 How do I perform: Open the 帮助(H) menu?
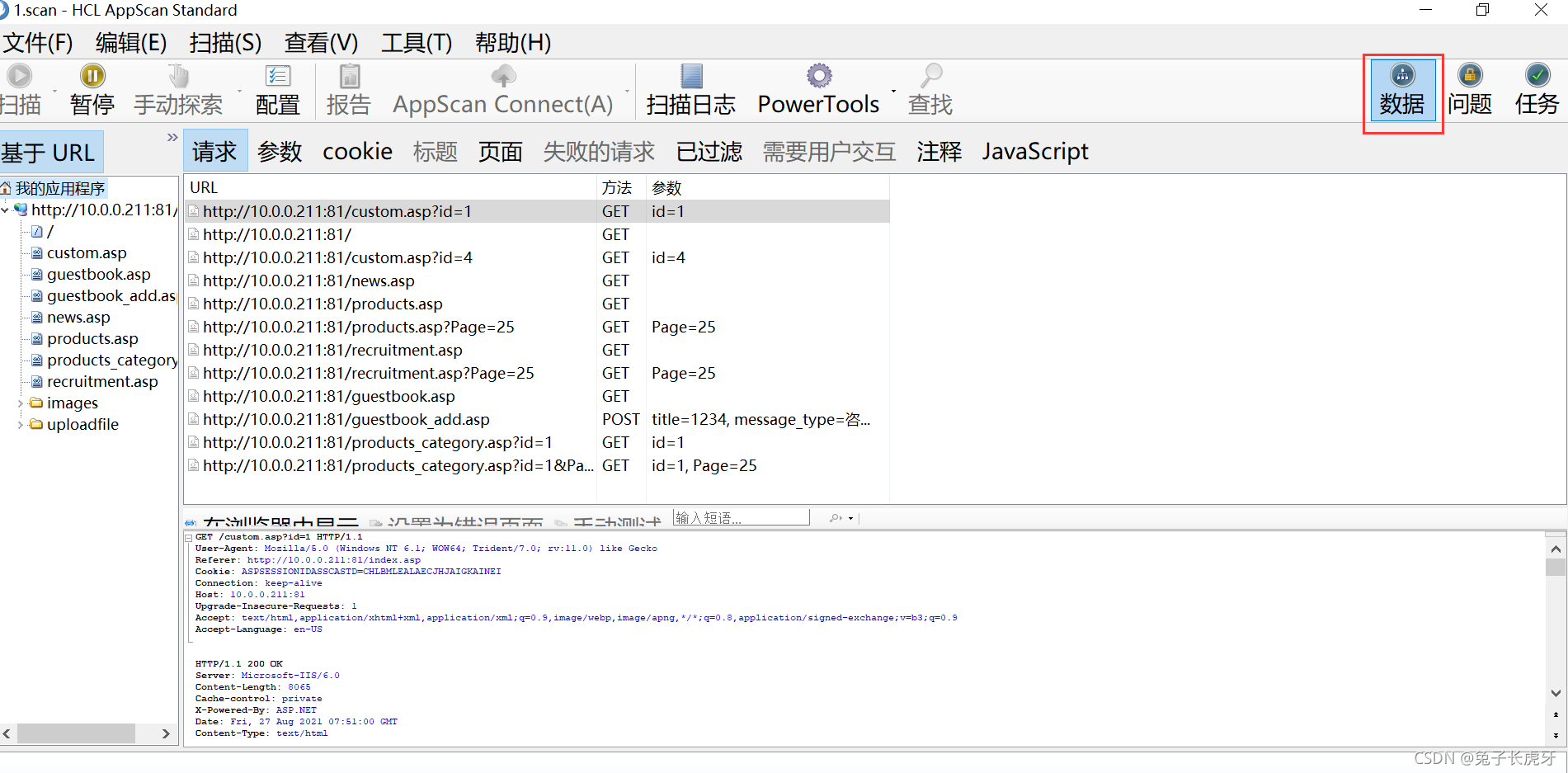click(513, 42)
